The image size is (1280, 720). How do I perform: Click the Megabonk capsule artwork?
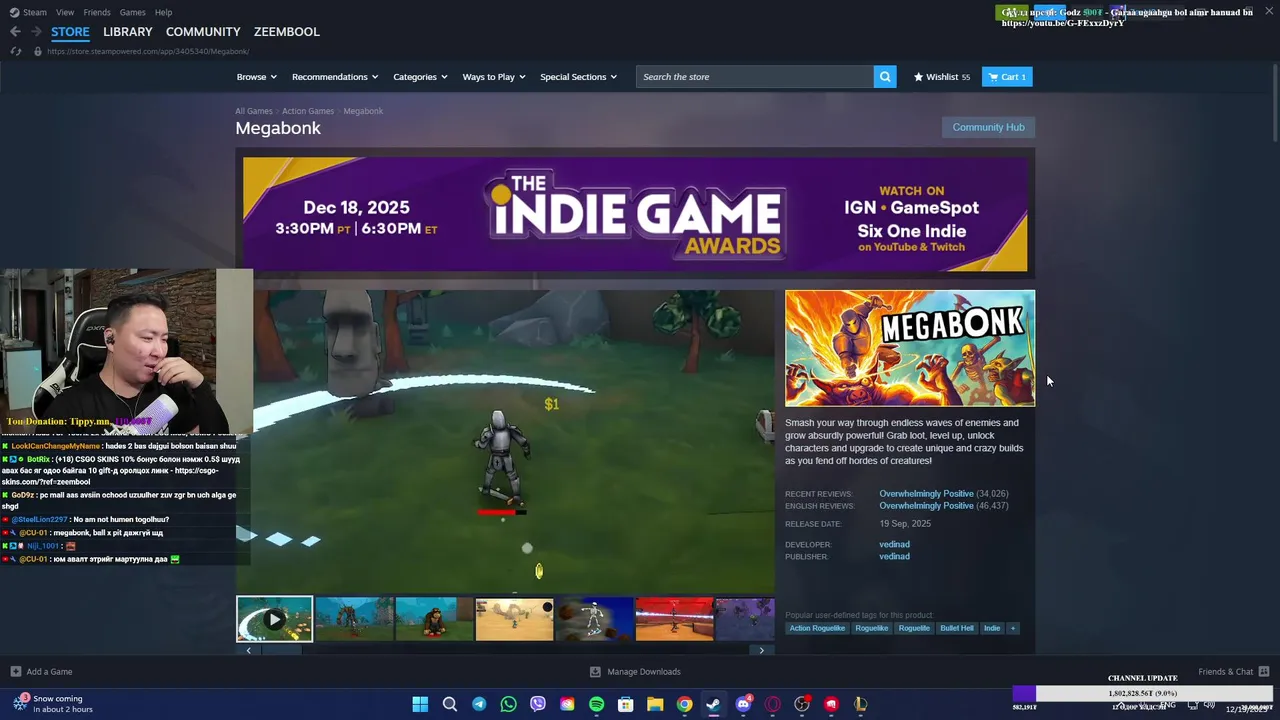(910, 348)
